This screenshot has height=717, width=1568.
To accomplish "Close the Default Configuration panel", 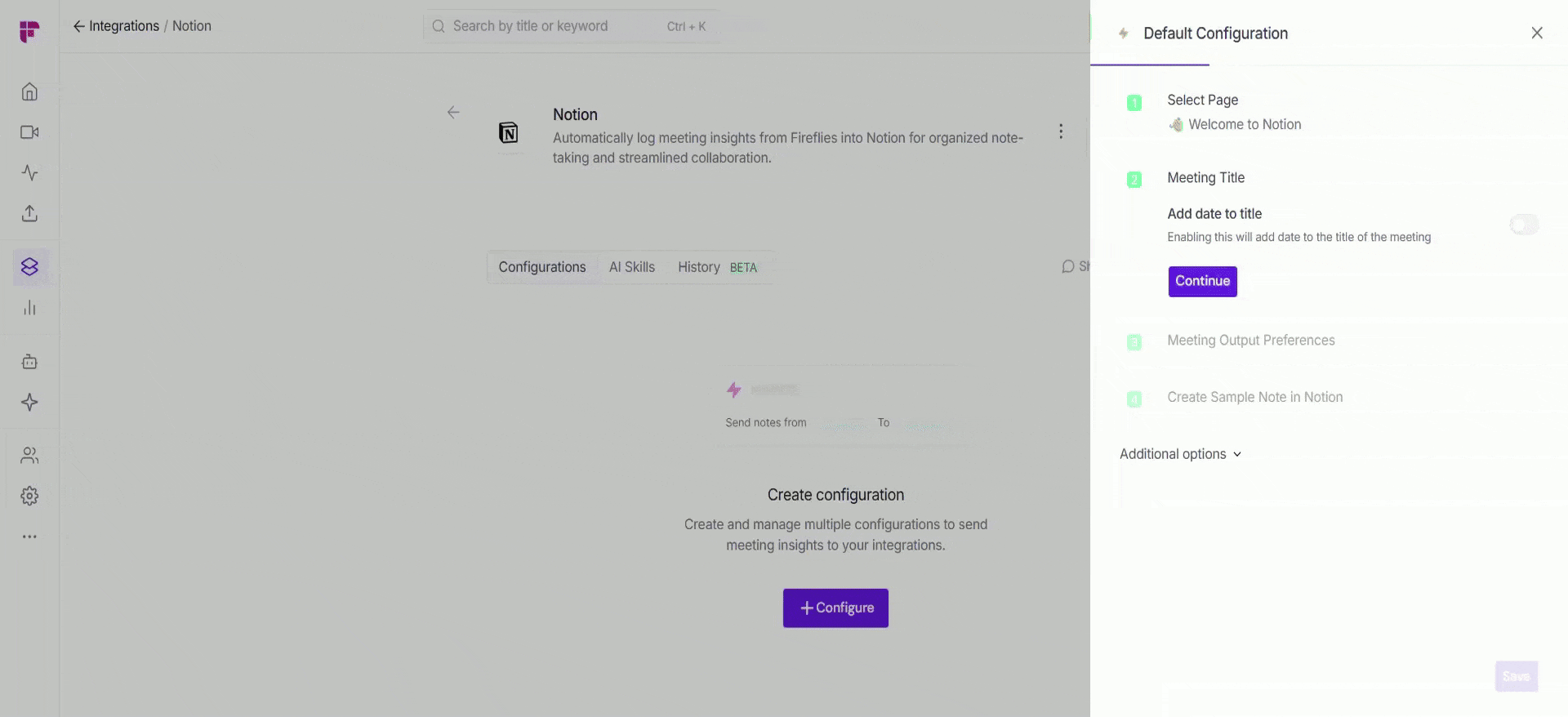I will [x=1537, y=33].
